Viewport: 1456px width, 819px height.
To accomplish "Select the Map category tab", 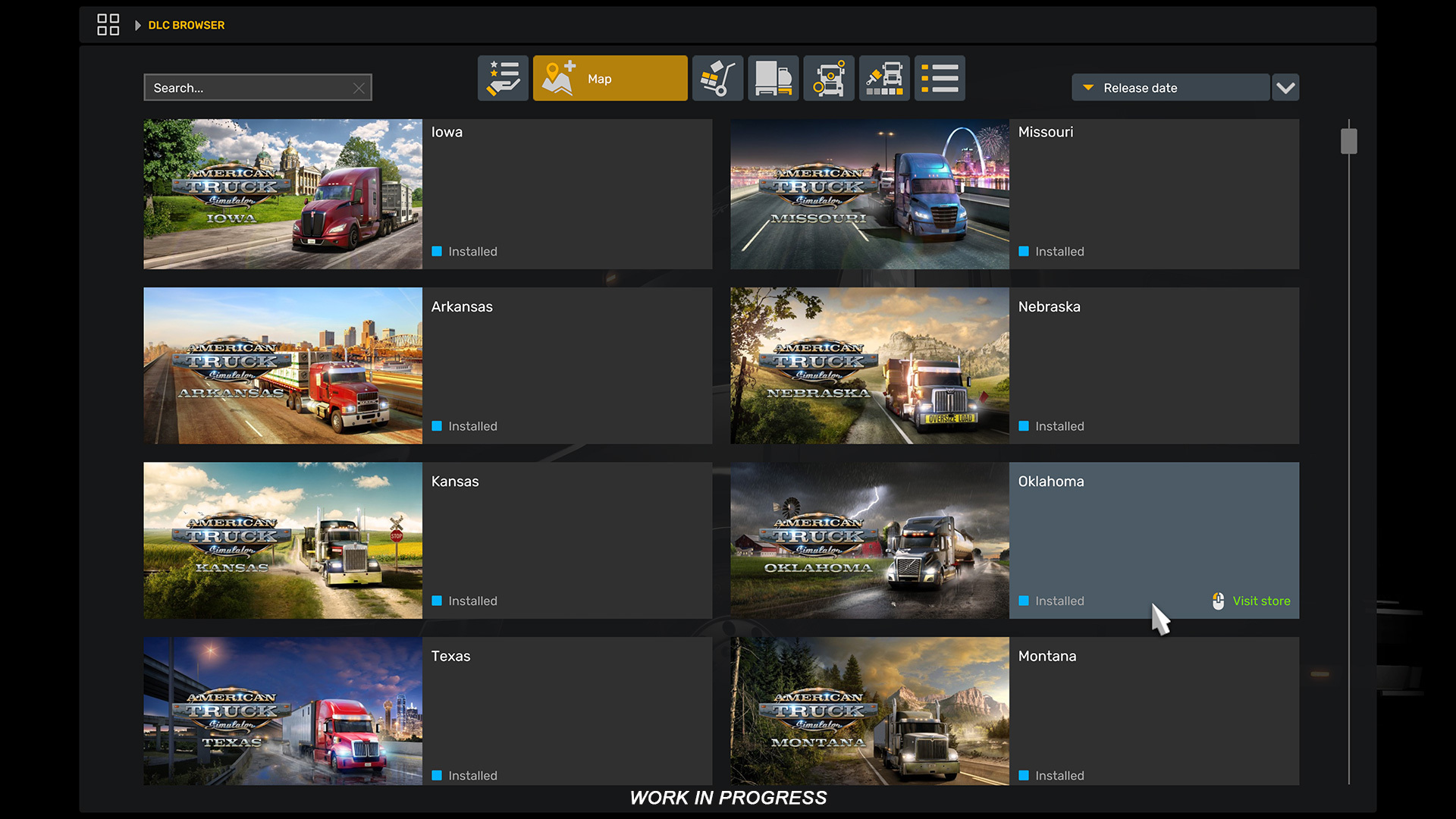I will [610, 78].
